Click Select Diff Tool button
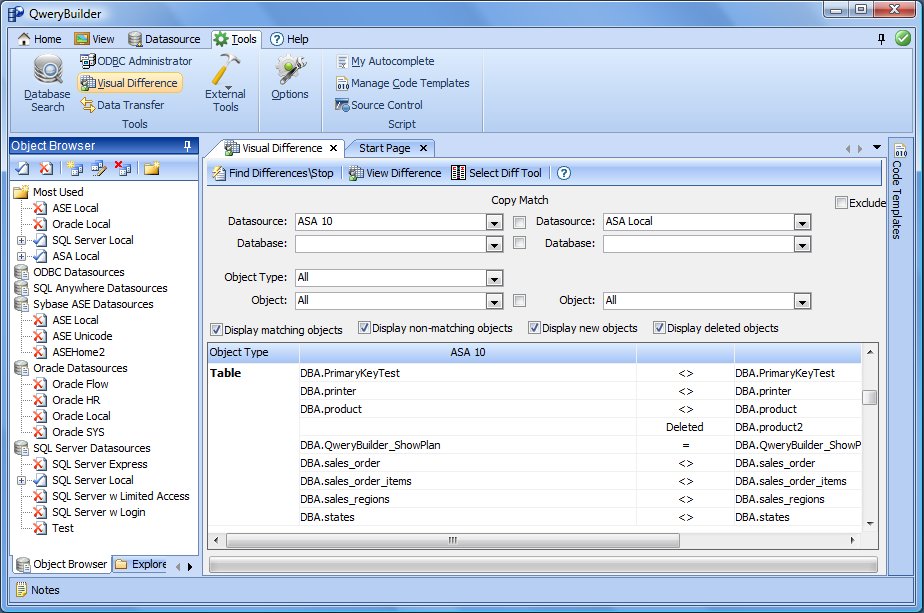This screenshot has height=613, width=924. (497, 173)
